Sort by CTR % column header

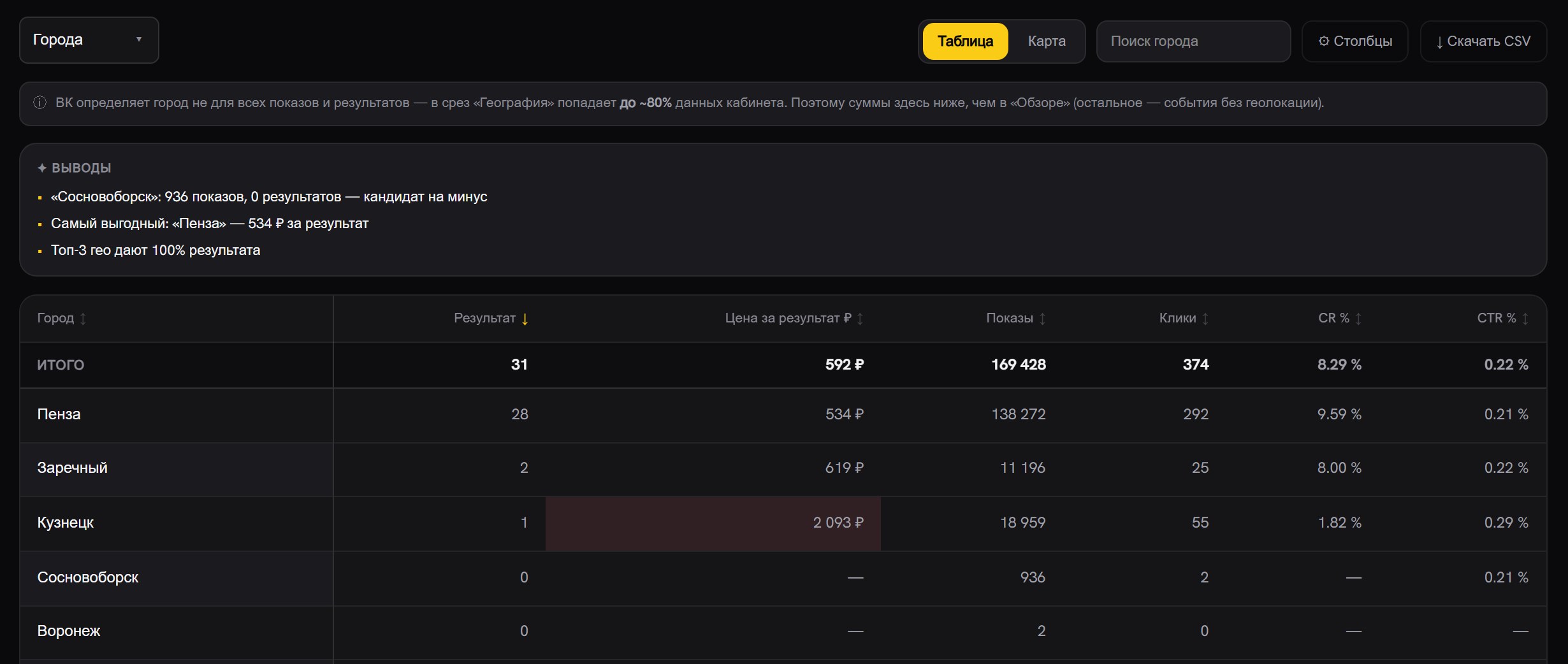coord(1497,318)
